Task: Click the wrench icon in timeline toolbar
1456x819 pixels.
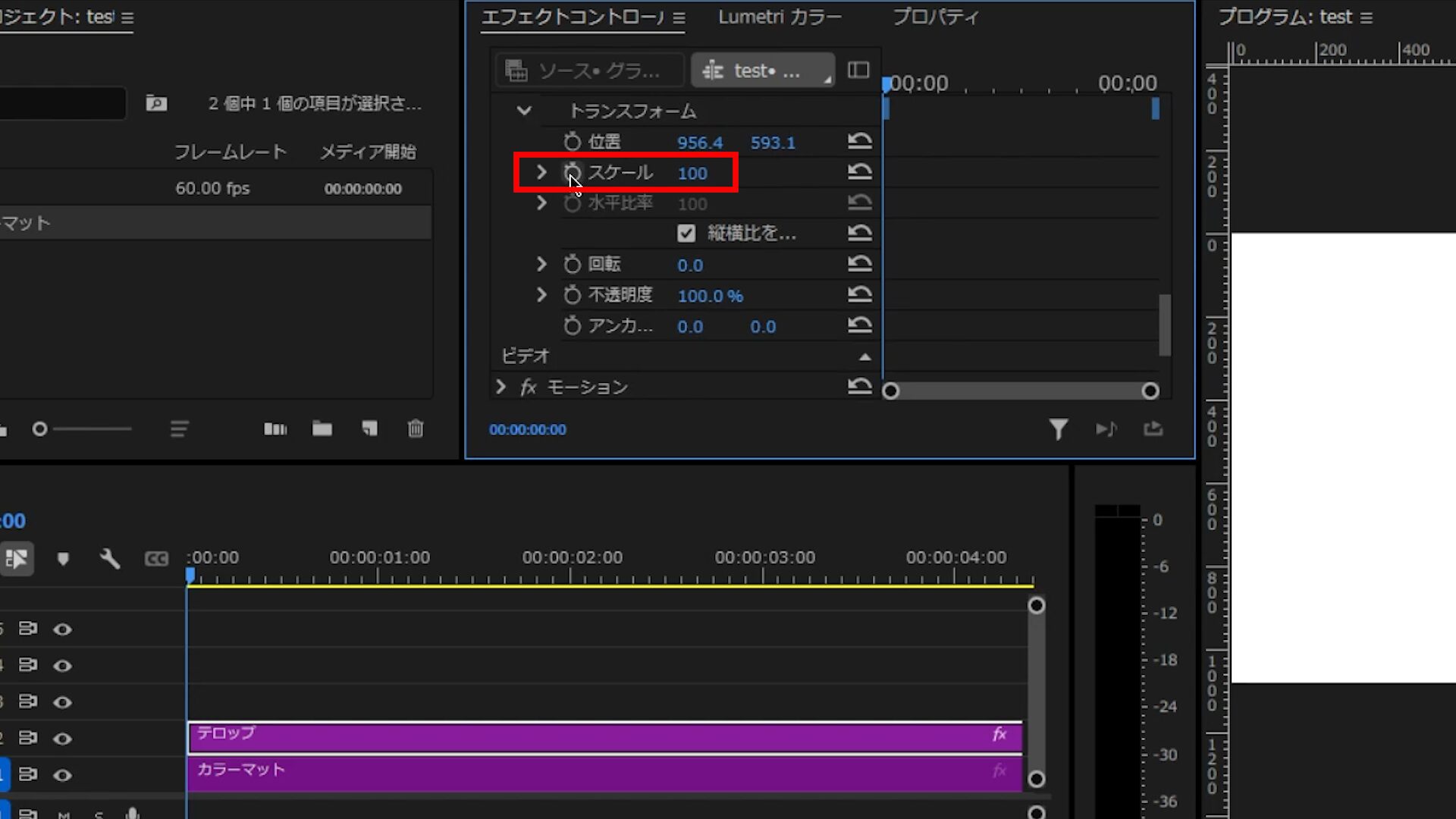Action: pyautogui.click(x=110, y=559)
